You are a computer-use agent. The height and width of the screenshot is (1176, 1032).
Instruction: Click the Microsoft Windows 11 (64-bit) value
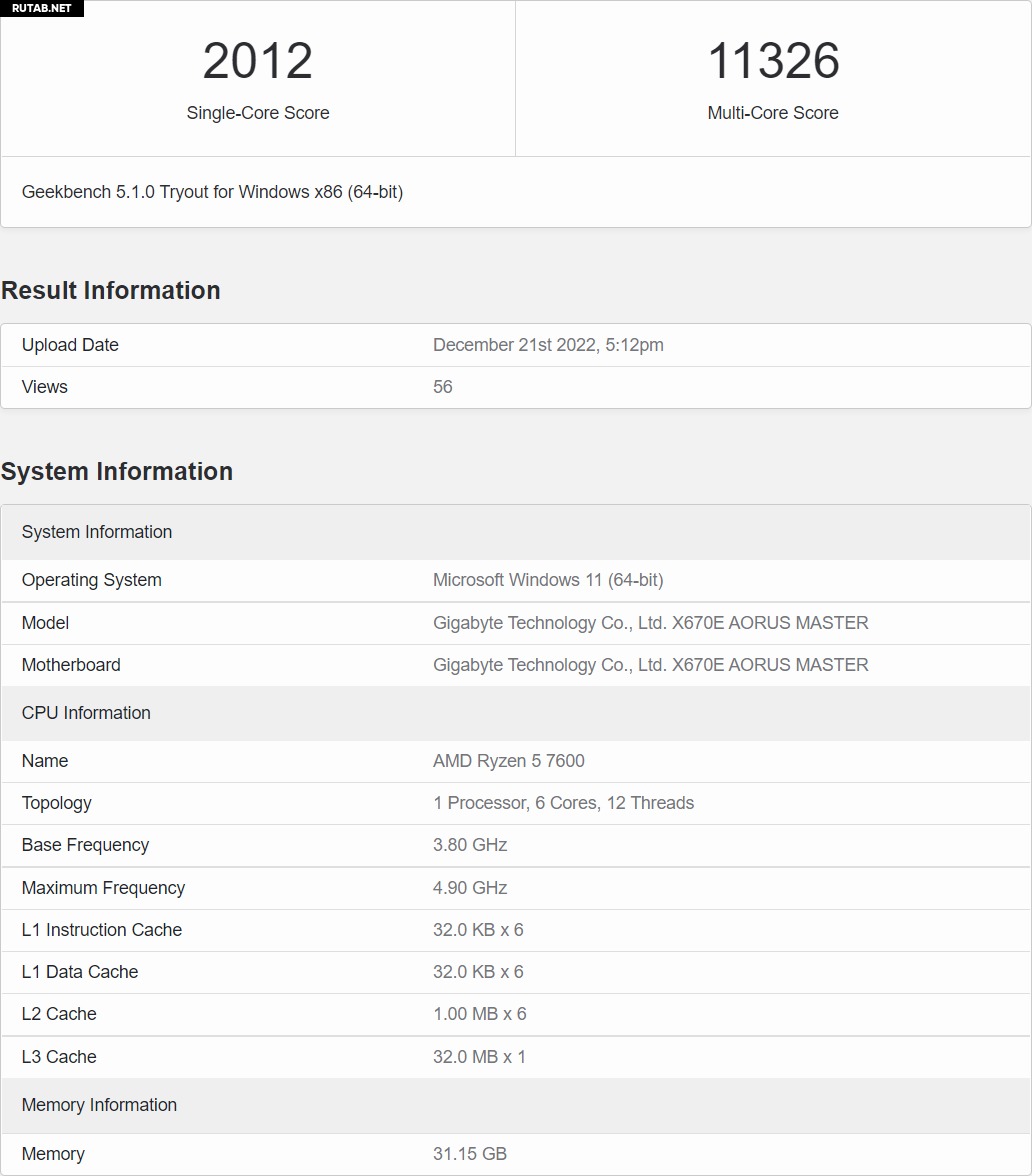(x=548, y=580)
